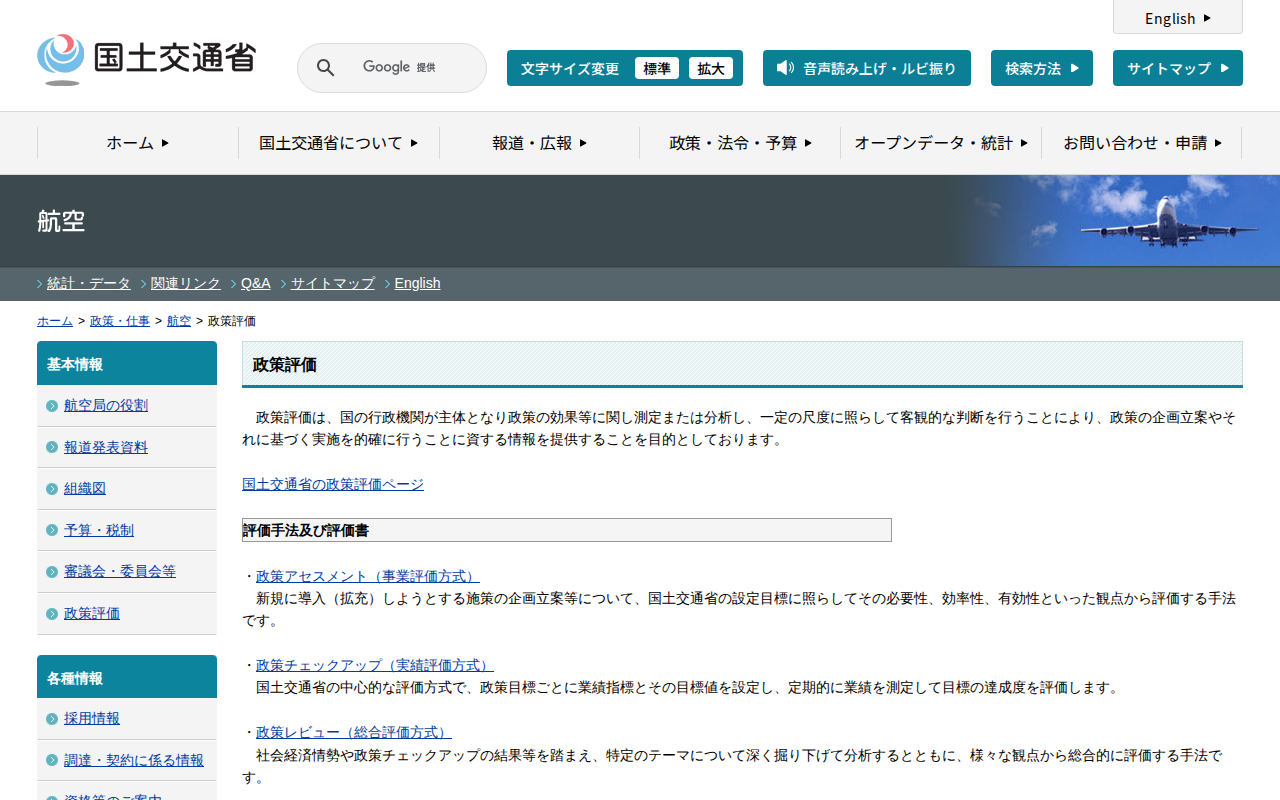Open 政策アセスメント（事業評価方式） link
The image size is (1280, 800).
(367, 576)
